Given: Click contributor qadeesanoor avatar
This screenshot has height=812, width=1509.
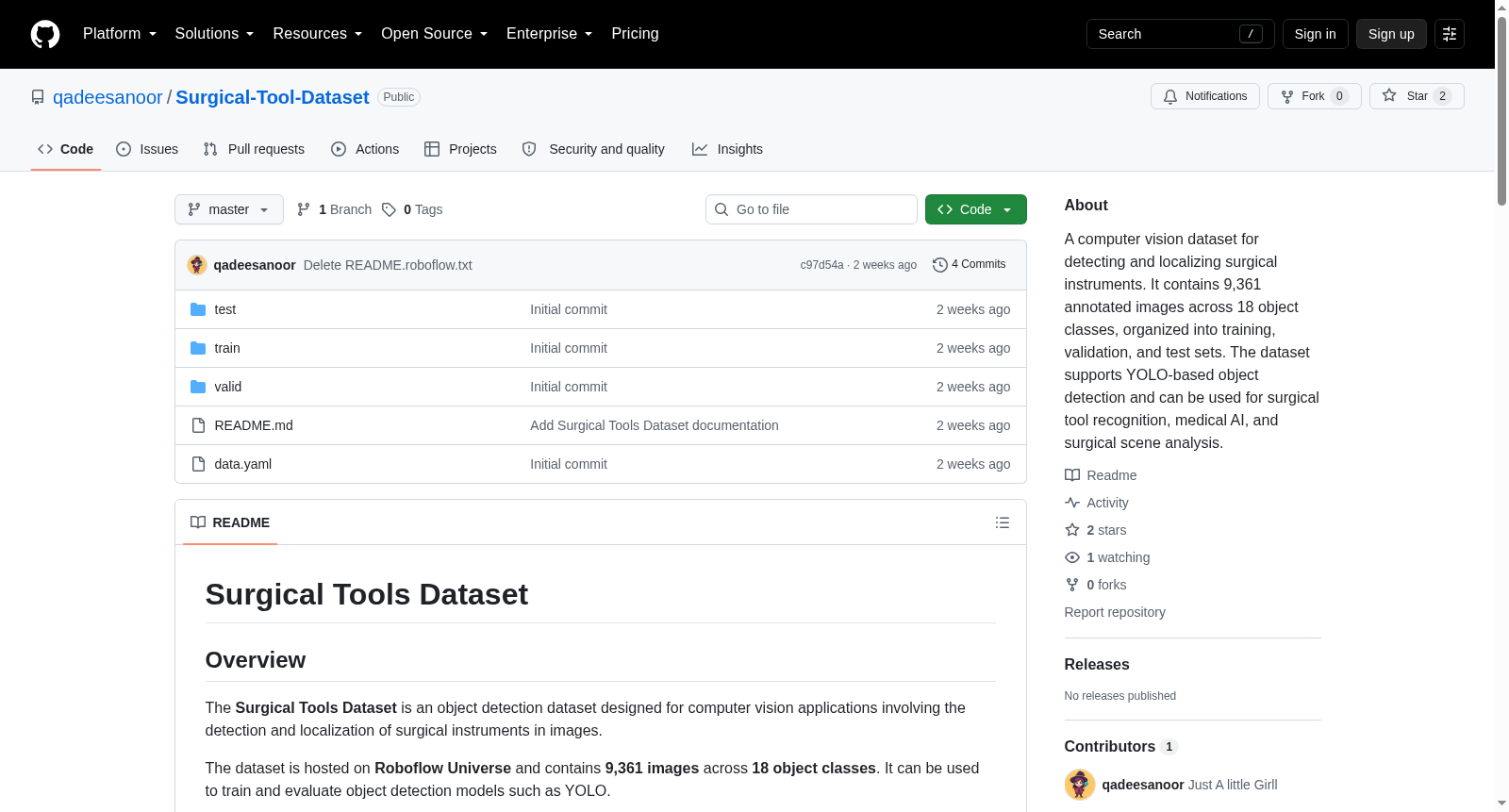Looking at the screenshot, I should pos(1080,785).
